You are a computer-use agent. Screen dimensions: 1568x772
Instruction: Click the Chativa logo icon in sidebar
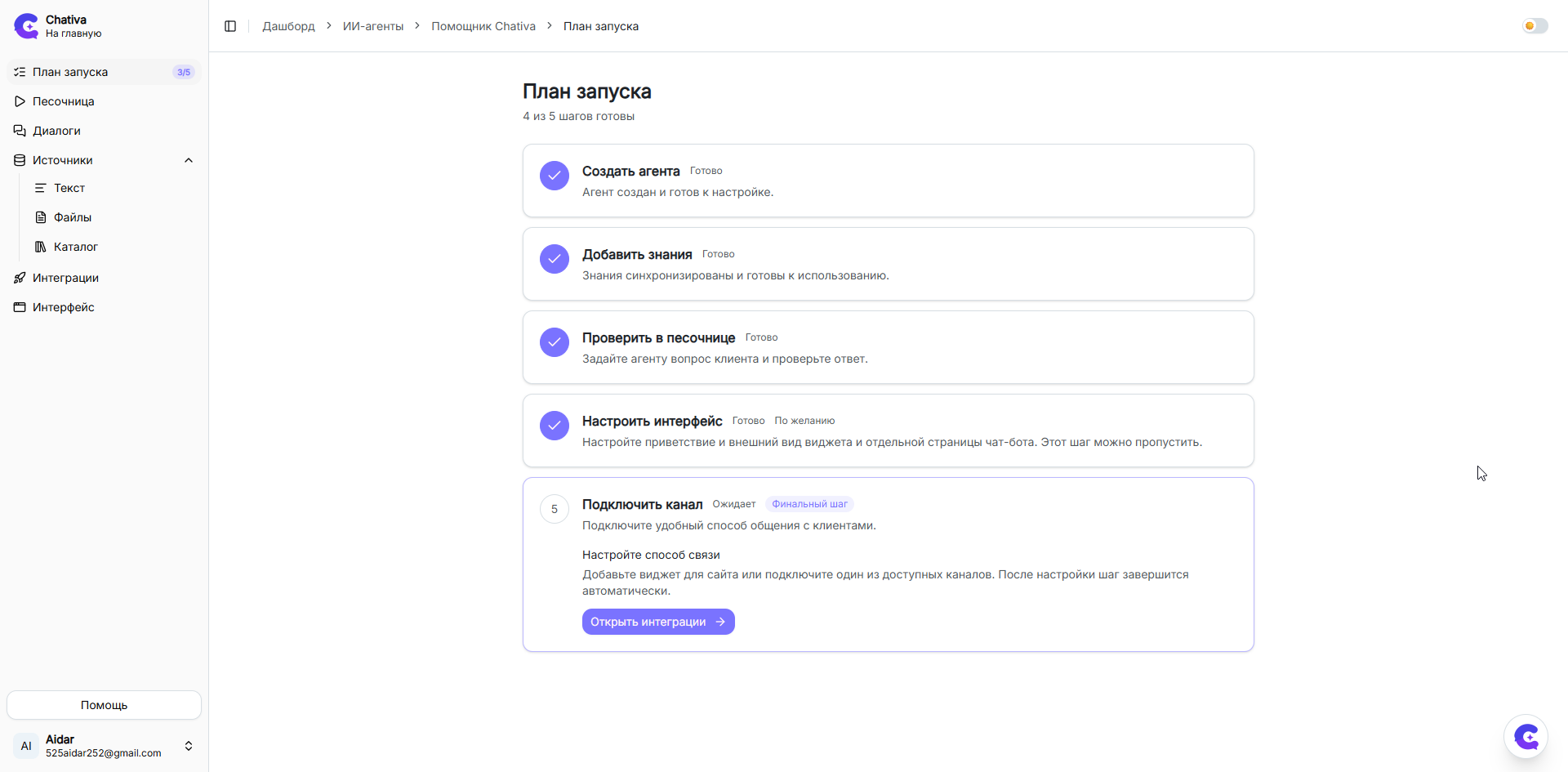point(26,26)
